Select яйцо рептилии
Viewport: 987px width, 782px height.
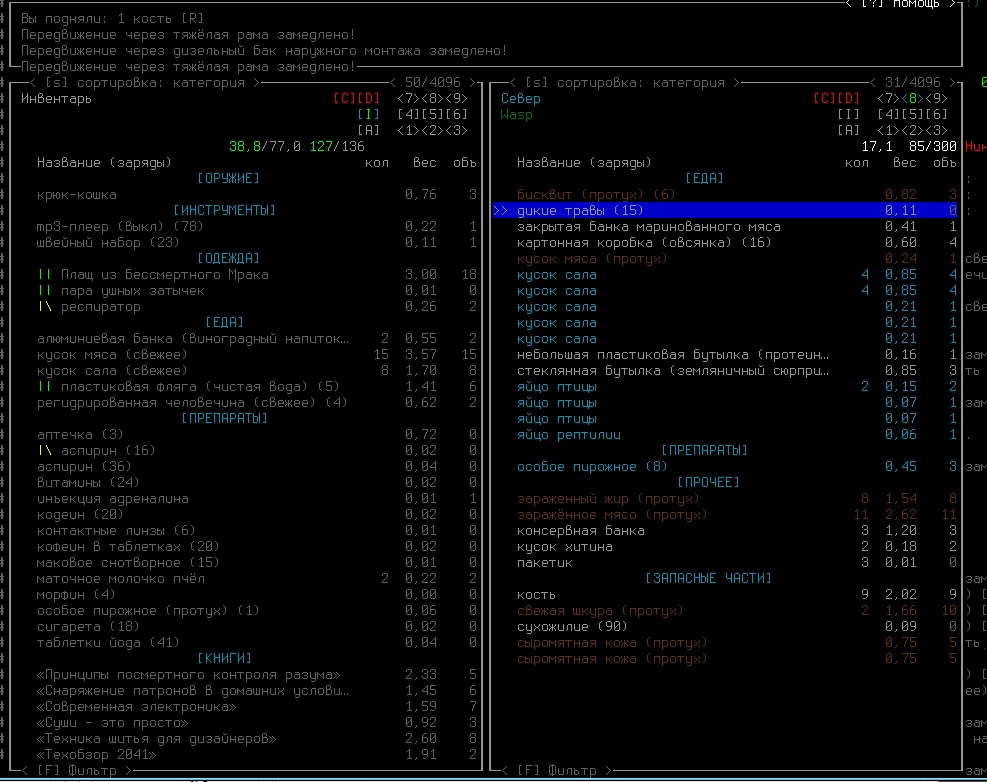736,434
